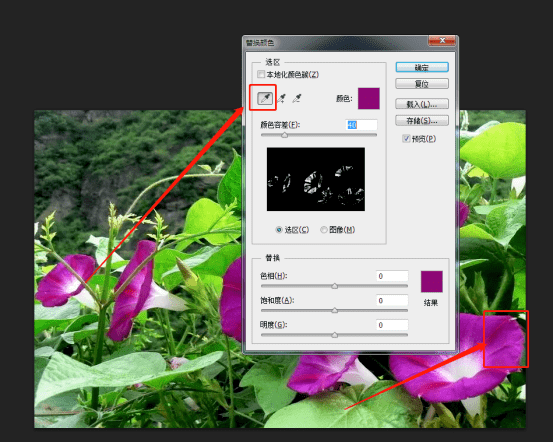Click the black-and-white selection preview thumbnail
Image resolution: width=554 pixels, height=442 pixels.
pos(316,179)
